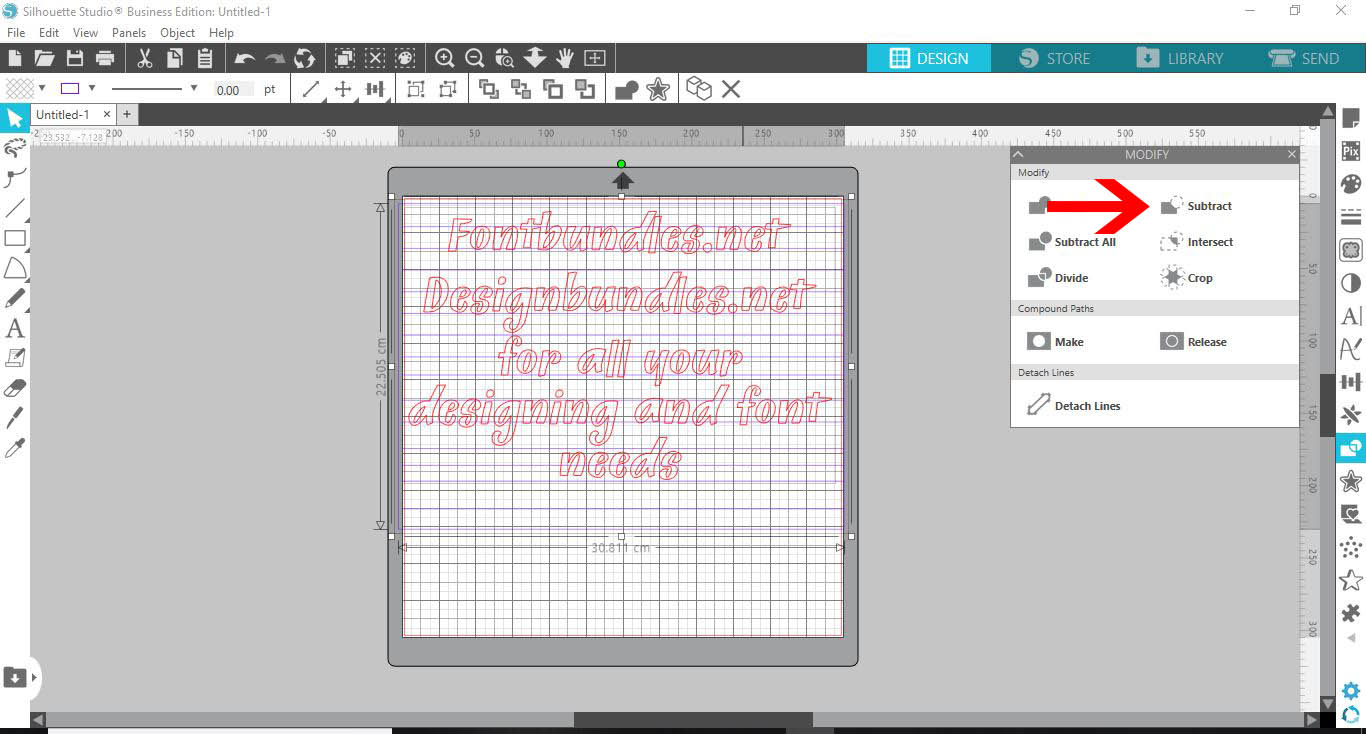1366x734 pixels.
Task: Open the Trace panel in right sidebar
Action: pos(1351,251)
